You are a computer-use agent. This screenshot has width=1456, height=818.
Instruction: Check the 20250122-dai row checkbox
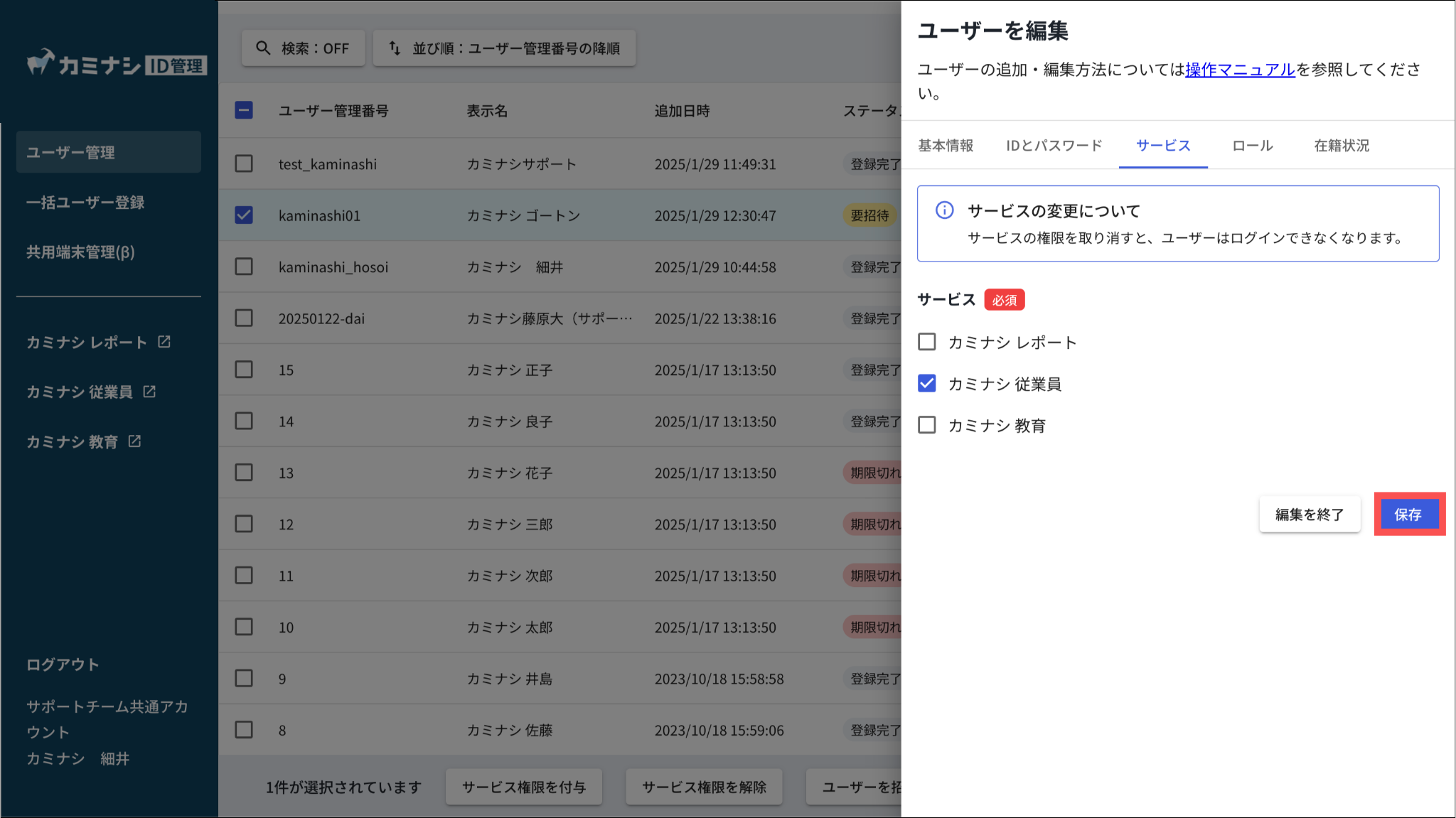pyautogui.click(x=244, y=318)
